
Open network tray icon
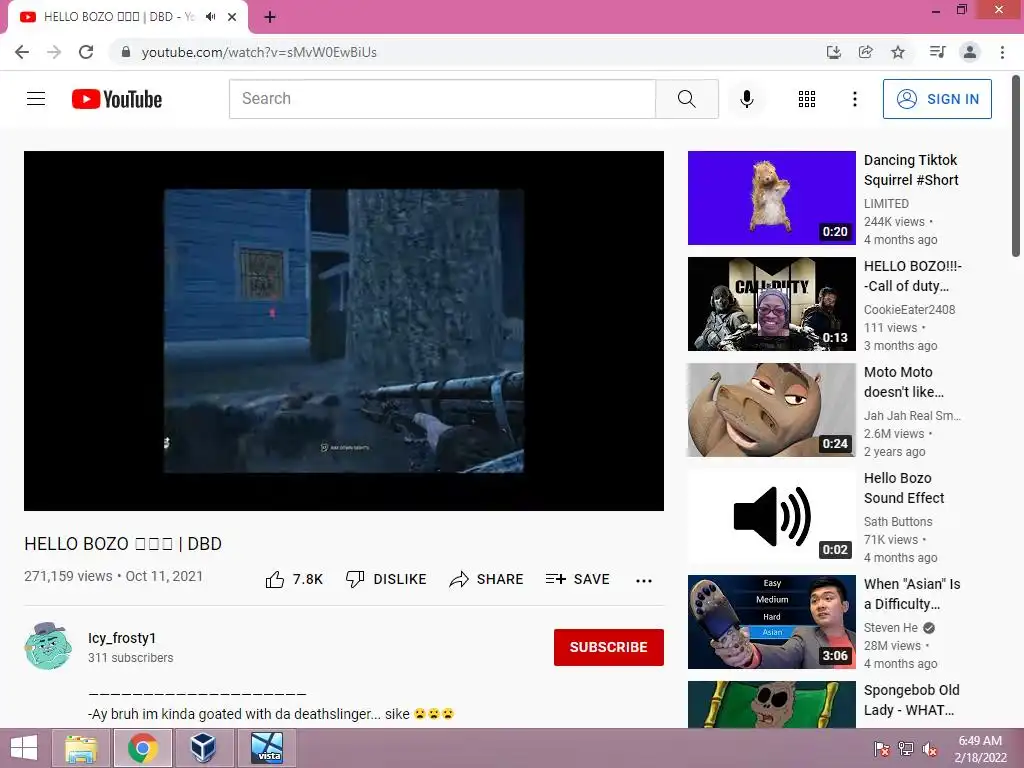pyautogui.click(x=905, y=749)
